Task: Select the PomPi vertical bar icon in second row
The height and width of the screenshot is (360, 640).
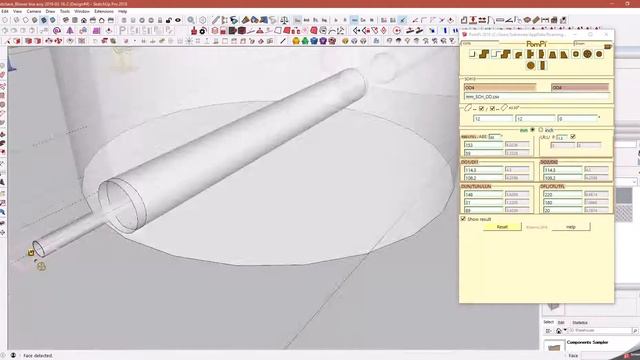Action: (x=542, y=65)
